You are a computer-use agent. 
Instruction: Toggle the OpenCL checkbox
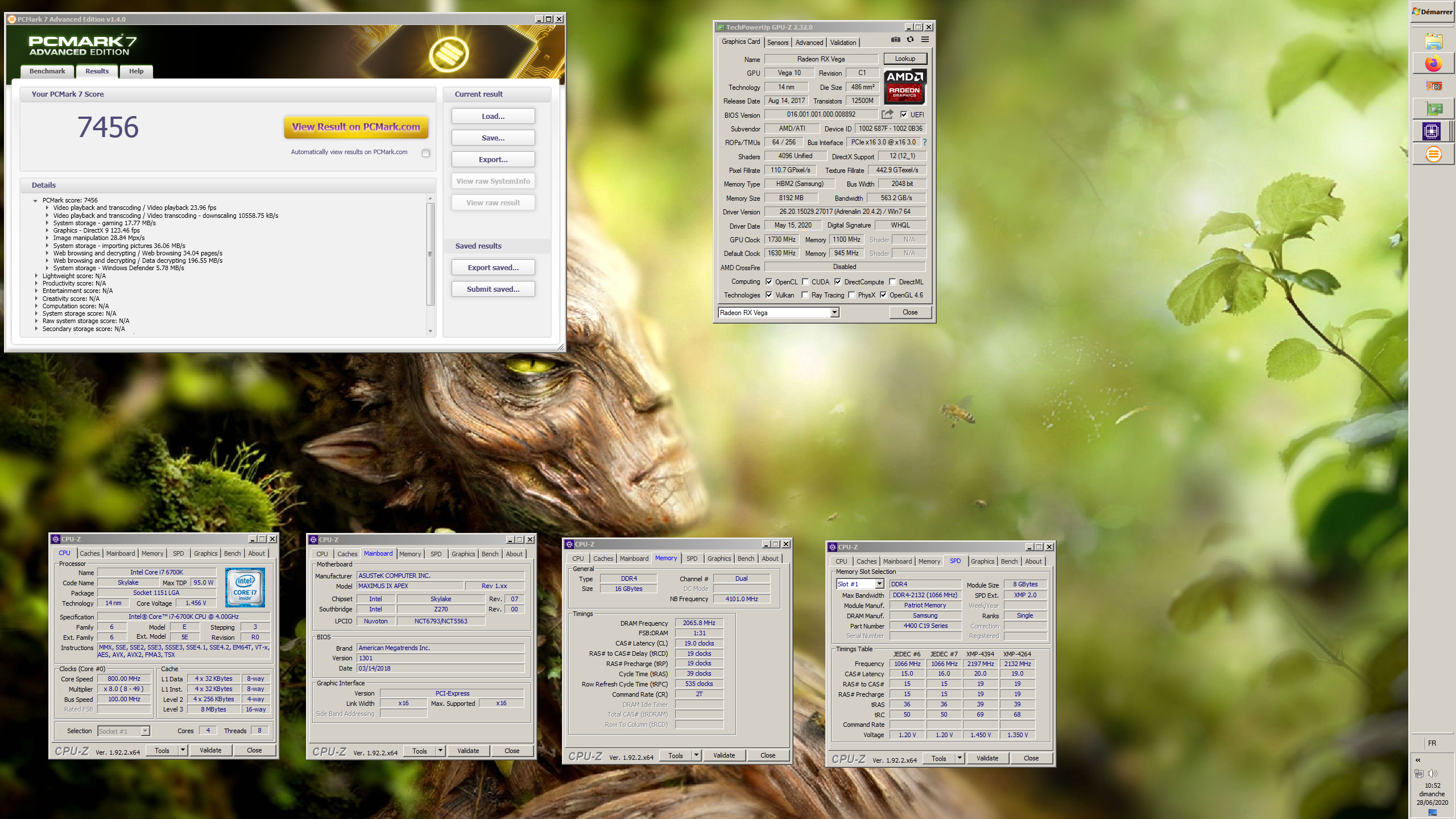(769, 282)
